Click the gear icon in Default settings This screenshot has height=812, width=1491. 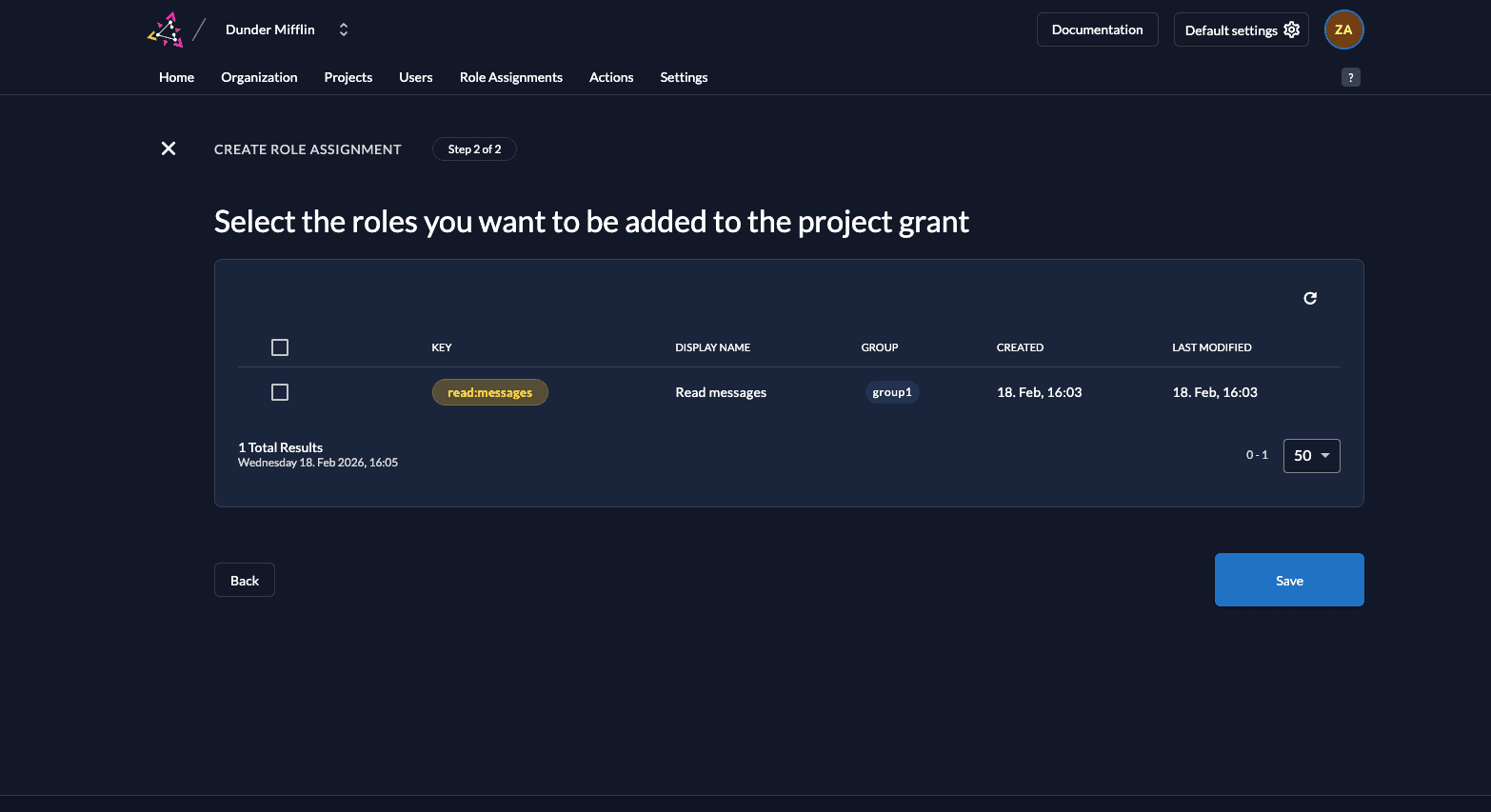point(1291,30)
